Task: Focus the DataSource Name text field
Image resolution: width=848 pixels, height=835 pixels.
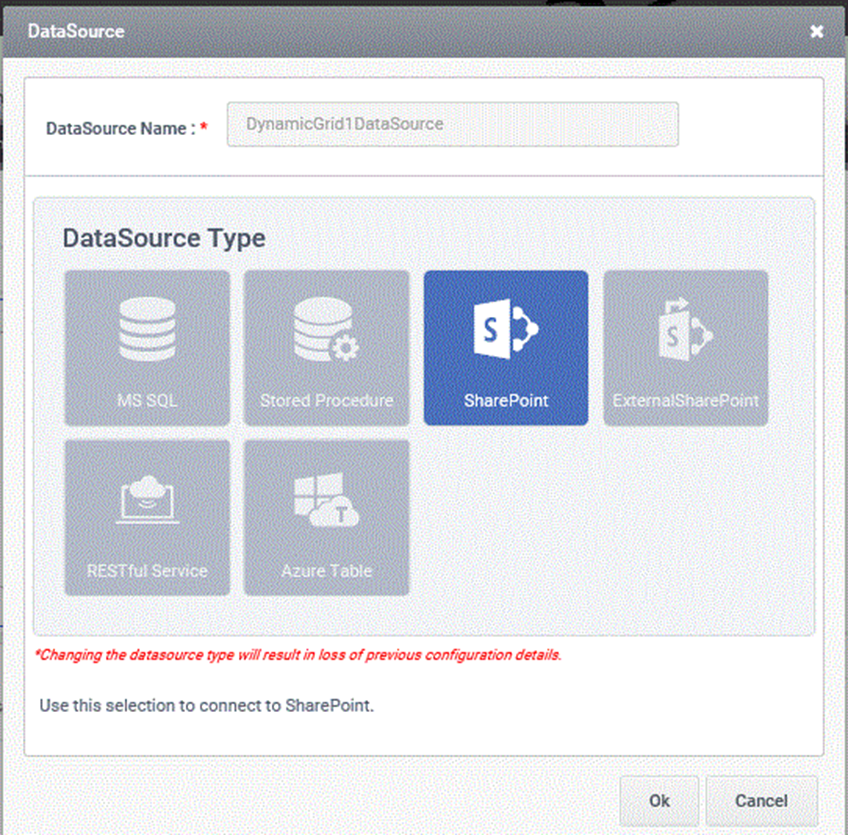Action: pos(453,124)
